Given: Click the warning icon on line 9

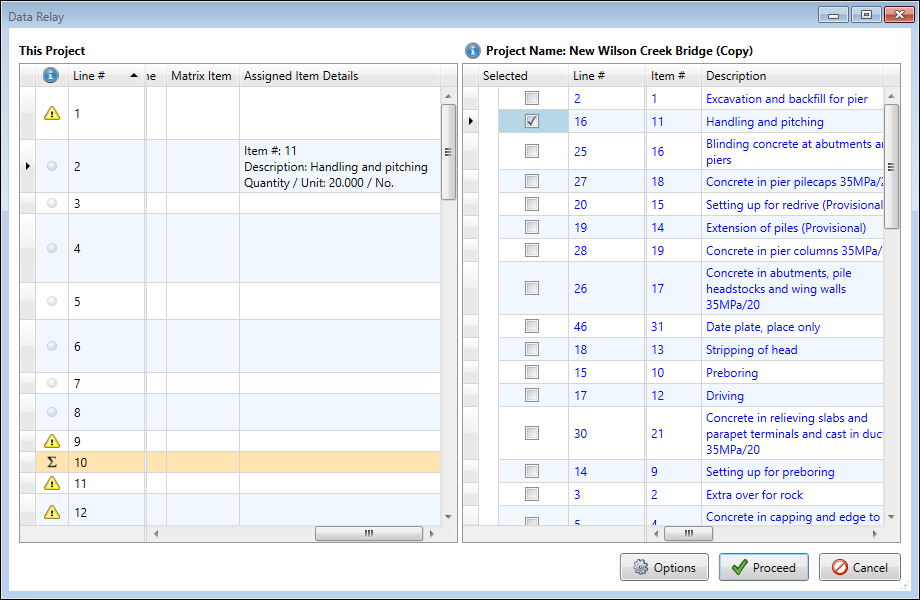Looking at the screenshot, I should point(52,441).
